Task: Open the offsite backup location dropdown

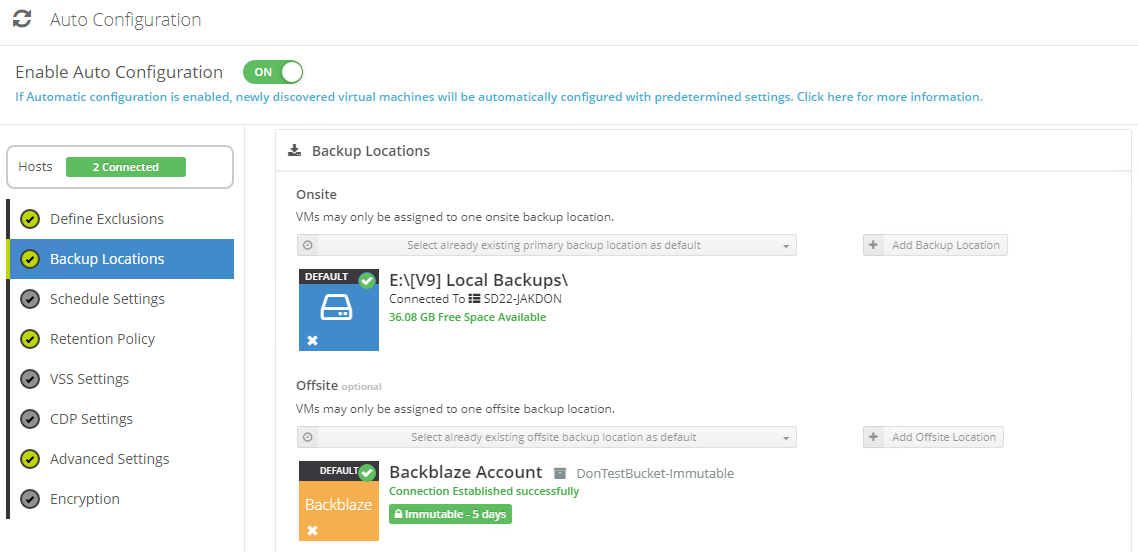Action: 547,437
